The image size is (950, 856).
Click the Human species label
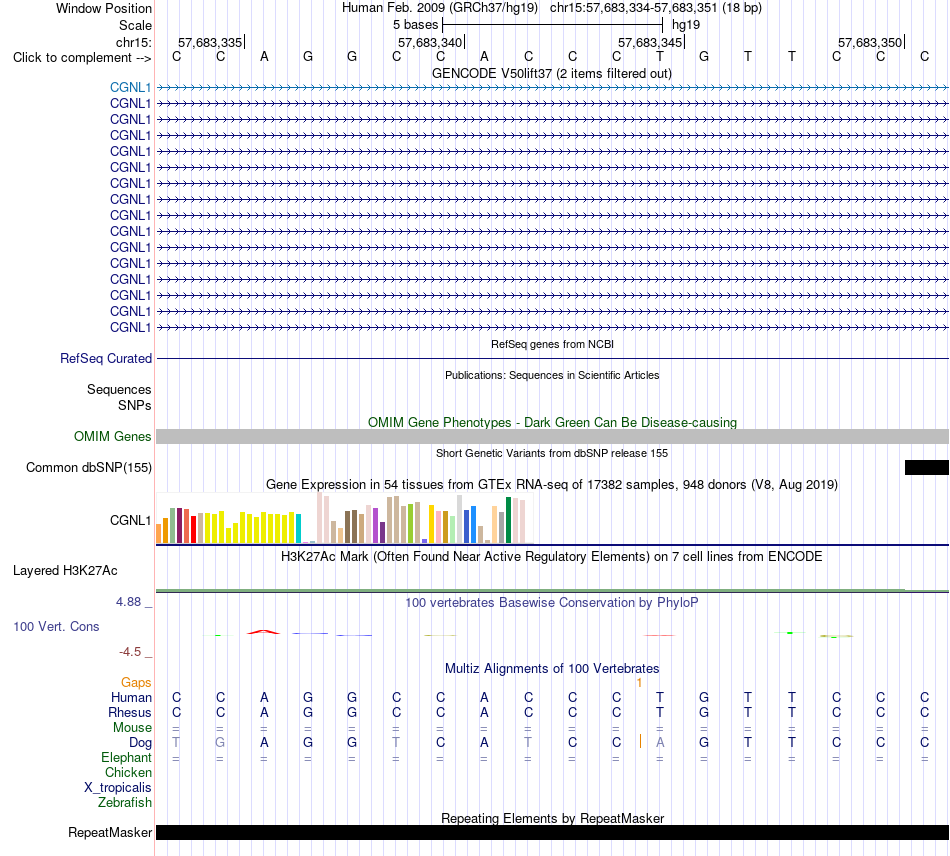pyautogui.click(x=131, y=697)
